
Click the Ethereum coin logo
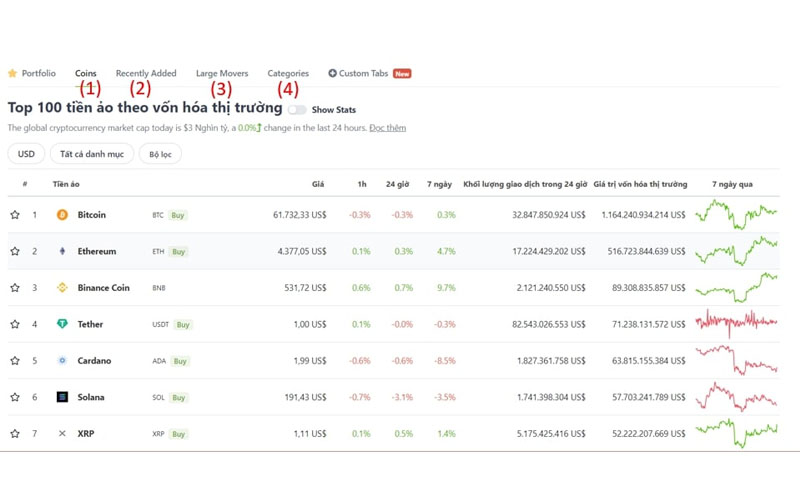[62, 251]
